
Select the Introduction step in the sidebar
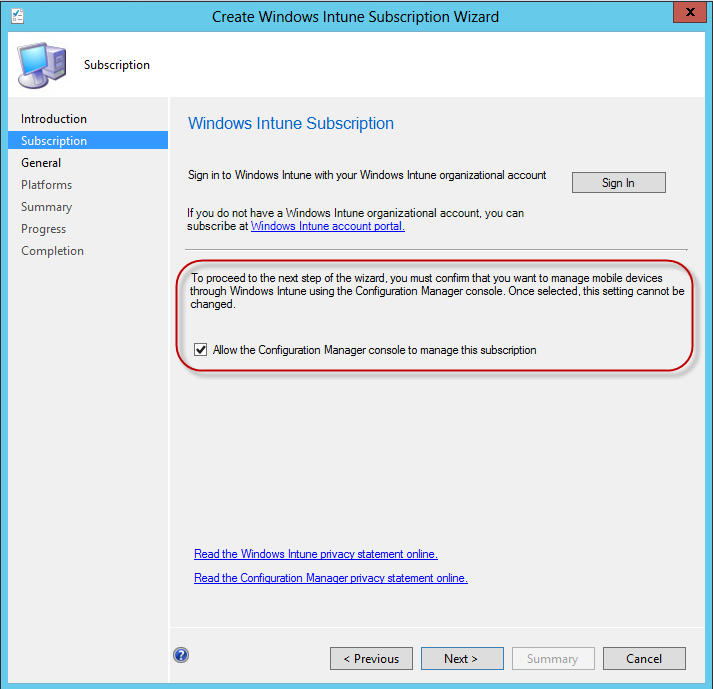pos(54,119)
